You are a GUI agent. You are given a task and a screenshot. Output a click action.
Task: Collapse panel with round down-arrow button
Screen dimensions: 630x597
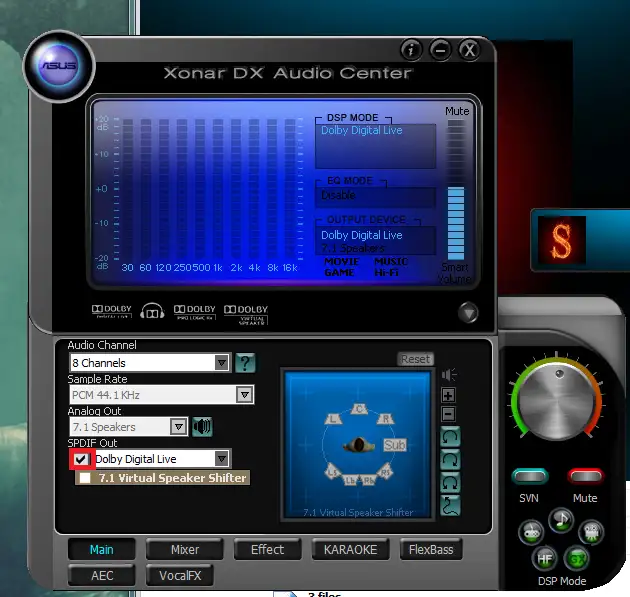pos(468,313)
